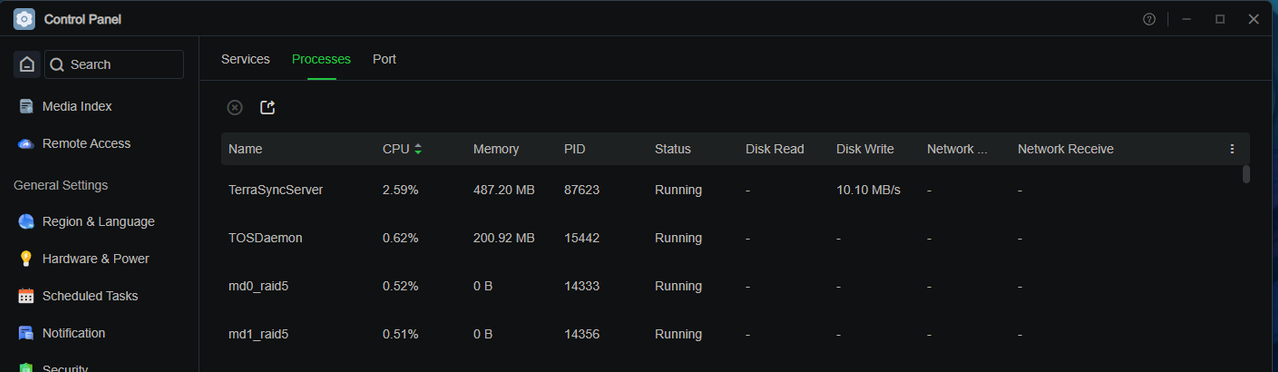Viewport: 1278px width, 372px height.
Task: Minimize the Control Panel window
Action: pyautogui.click(x=1186, y=19)
